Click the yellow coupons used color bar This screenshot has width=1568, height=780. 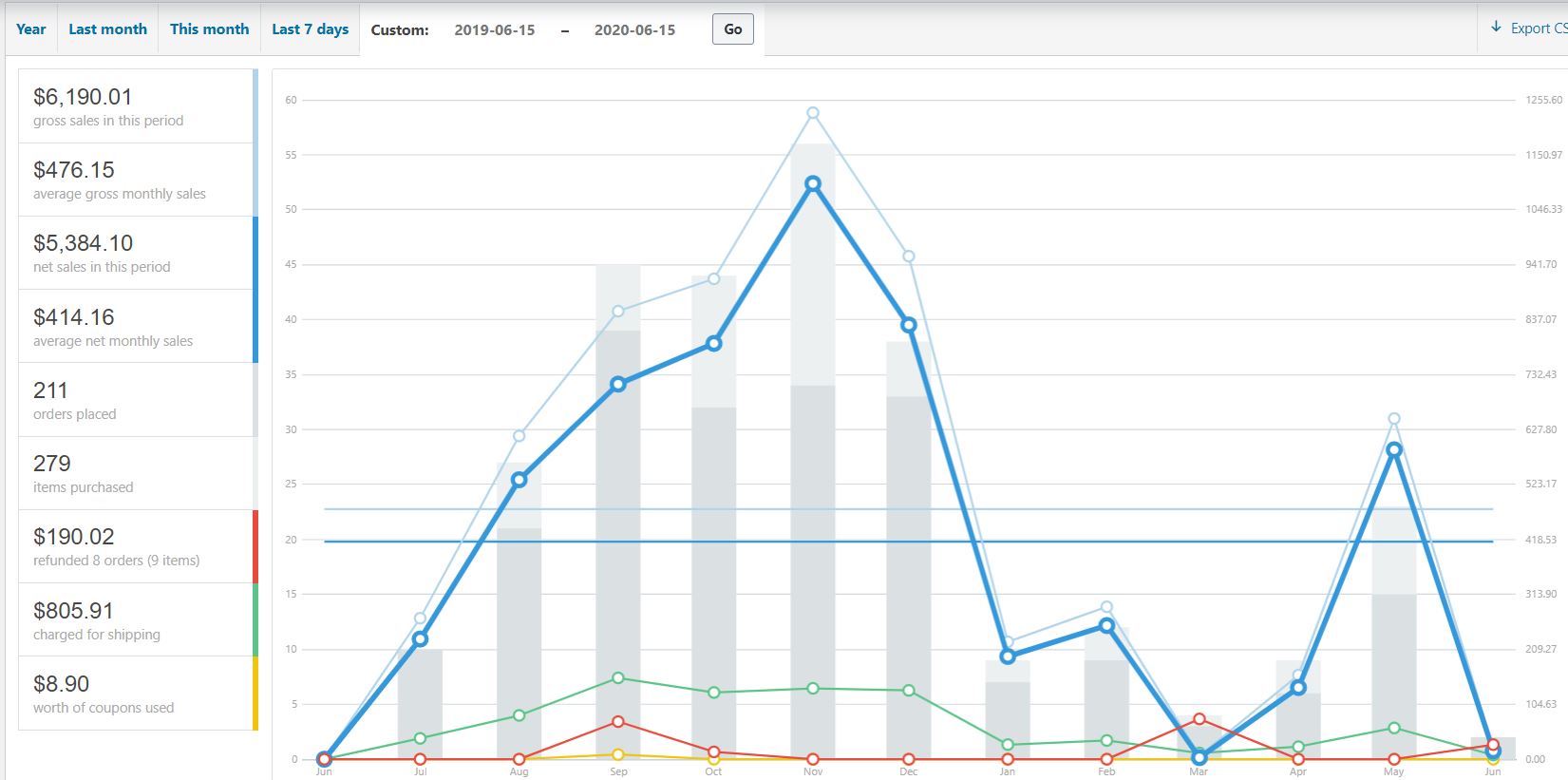click(255, 694)
